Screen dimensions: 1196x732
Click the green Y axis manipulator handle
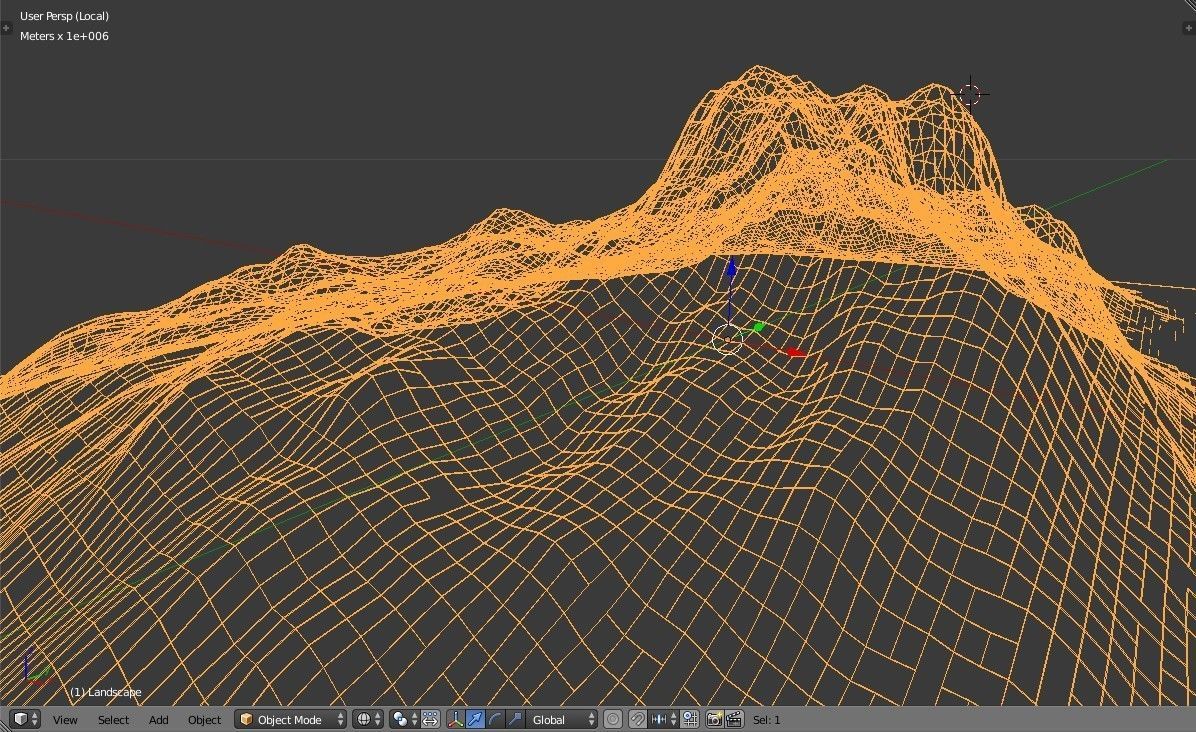pos(757,327)
